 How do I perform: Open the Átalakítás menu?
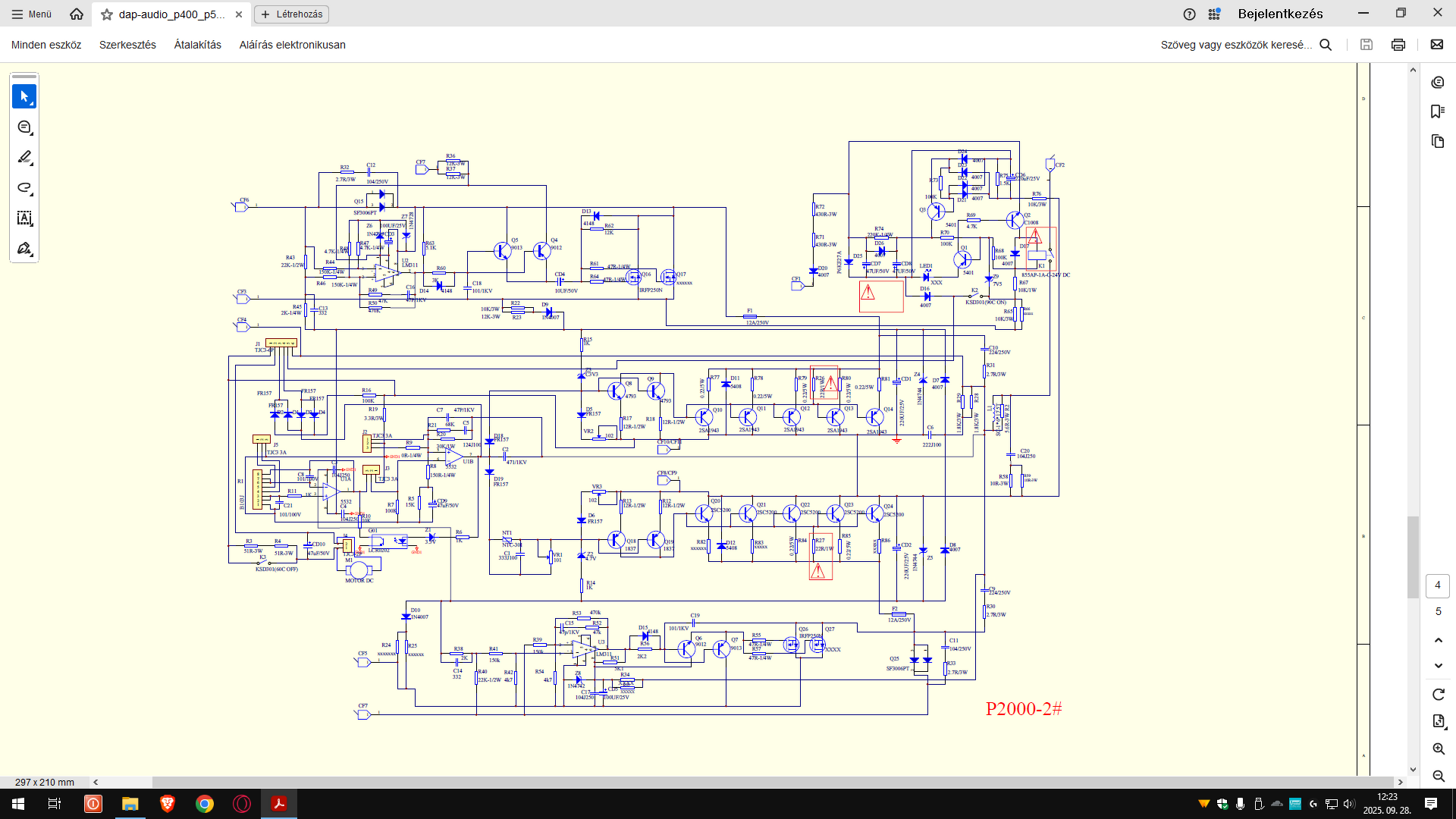pyautogui.click(x=197, y=45)
